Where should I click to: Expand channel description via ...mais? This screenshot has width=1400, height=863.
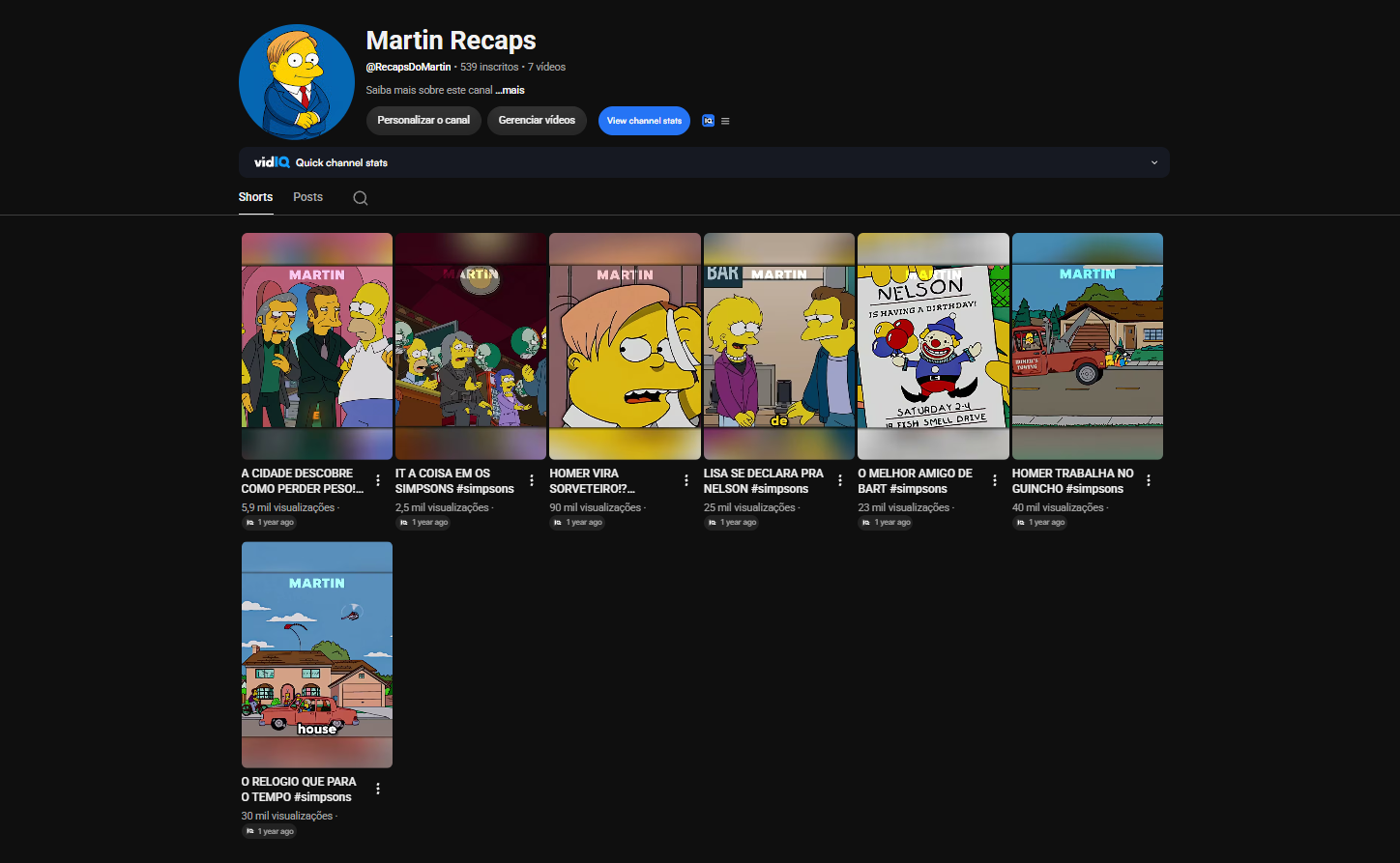[x=510, y=90]
